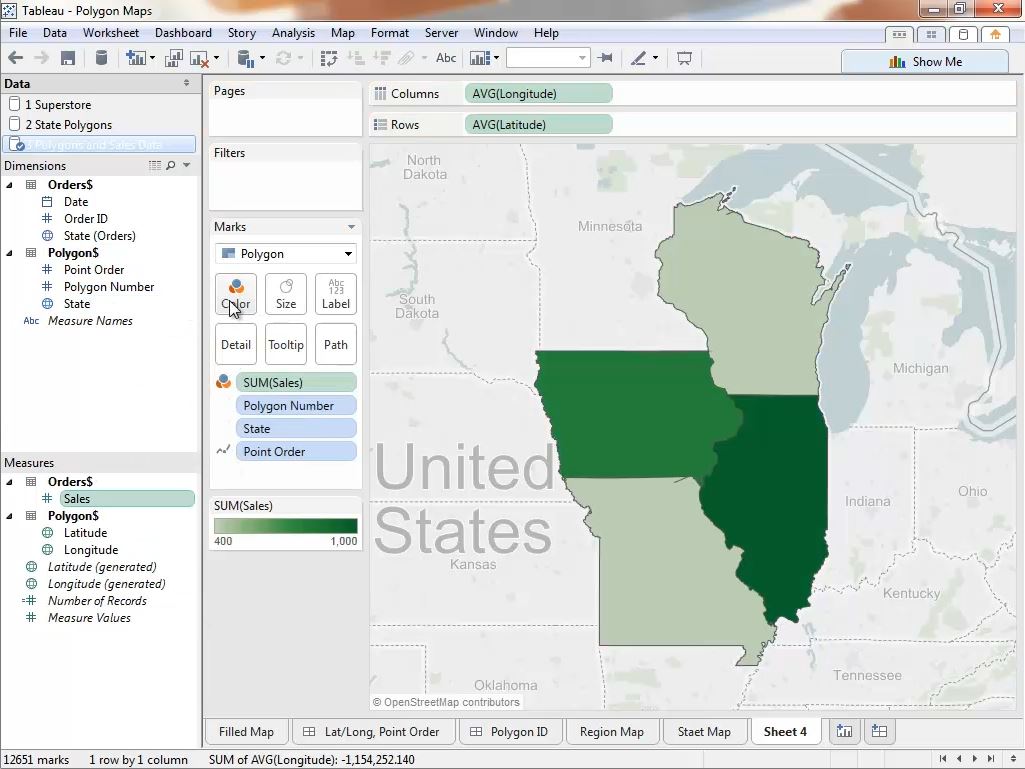Viewport: 1025px width, 769px height.
Task: Click the Tooltip button on Marks card
Action: click(286, 345)
